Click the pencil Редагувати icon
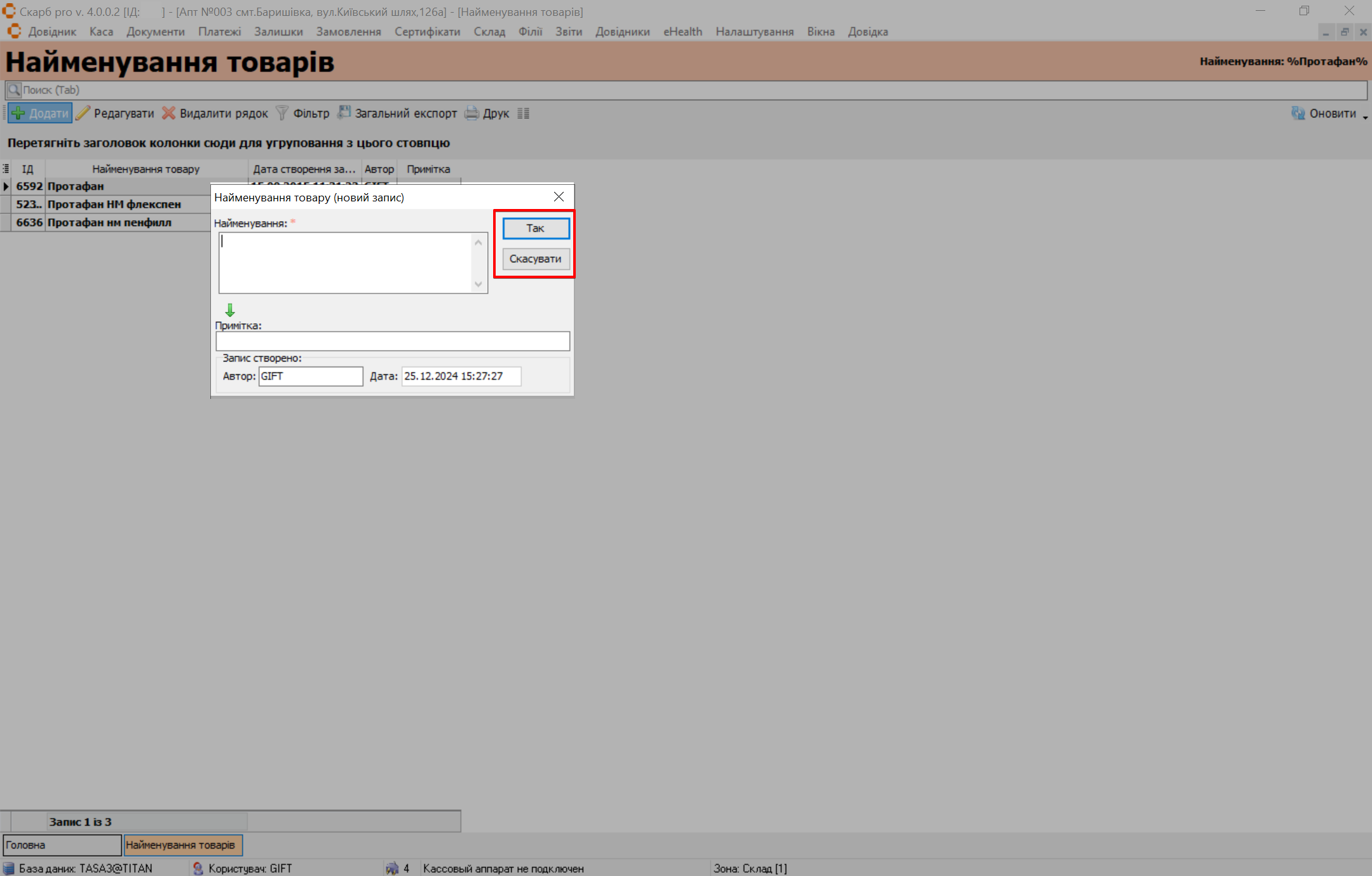The image size is (1372, 876). [83, 114]
